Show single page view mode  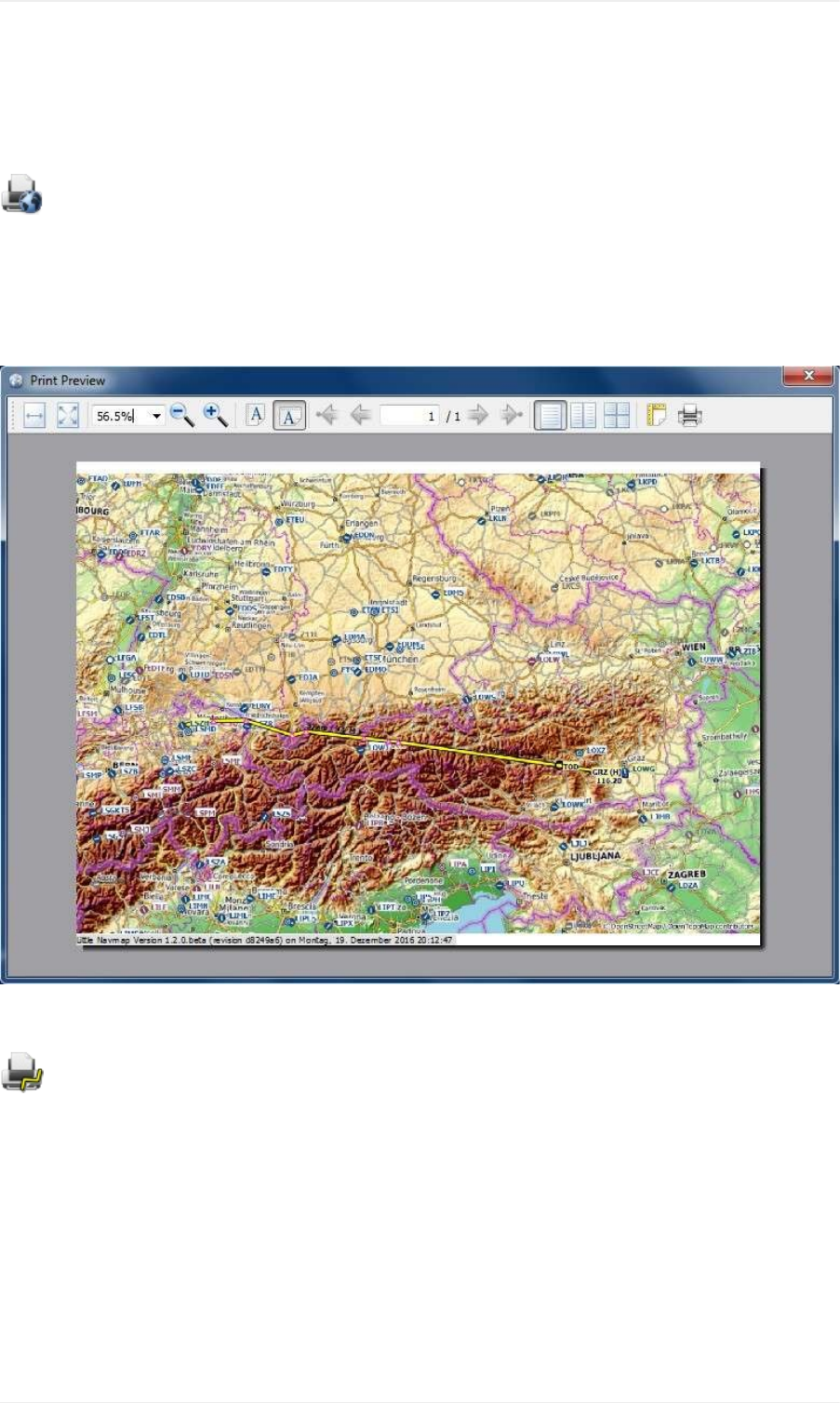(x=550, y=416)
